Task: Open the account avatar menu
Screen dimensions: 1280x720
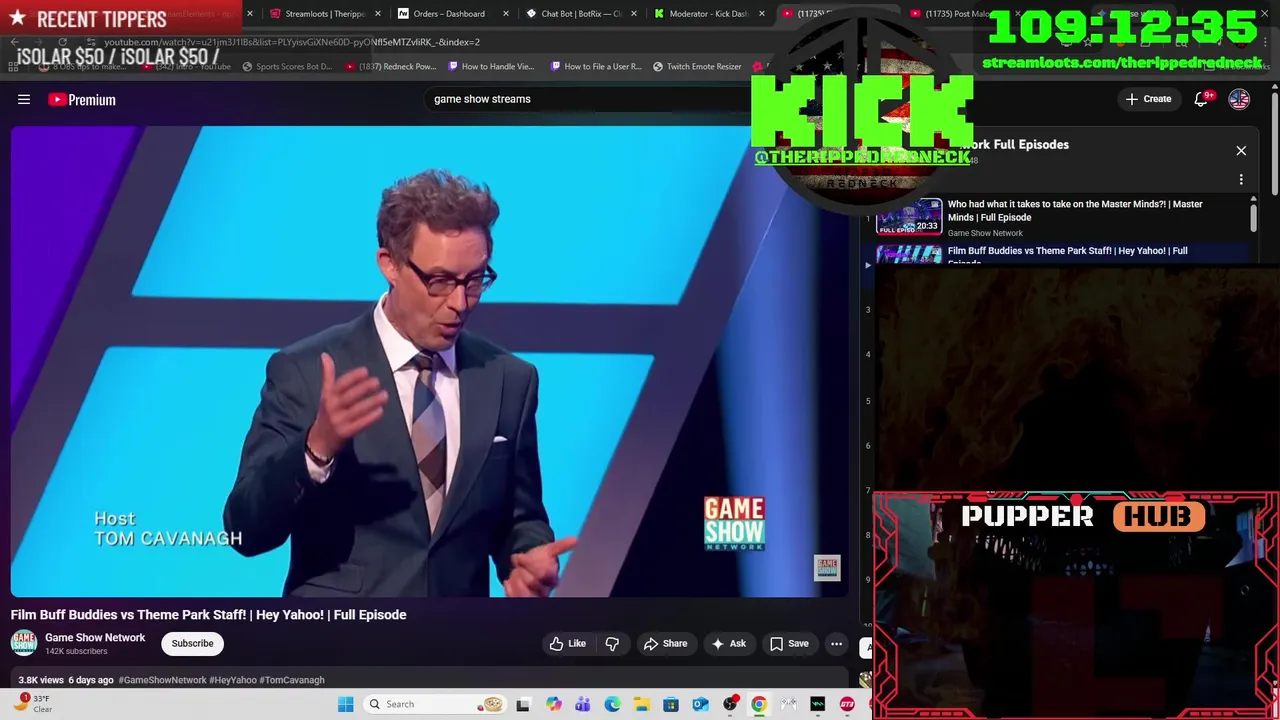Action: 1239,99
